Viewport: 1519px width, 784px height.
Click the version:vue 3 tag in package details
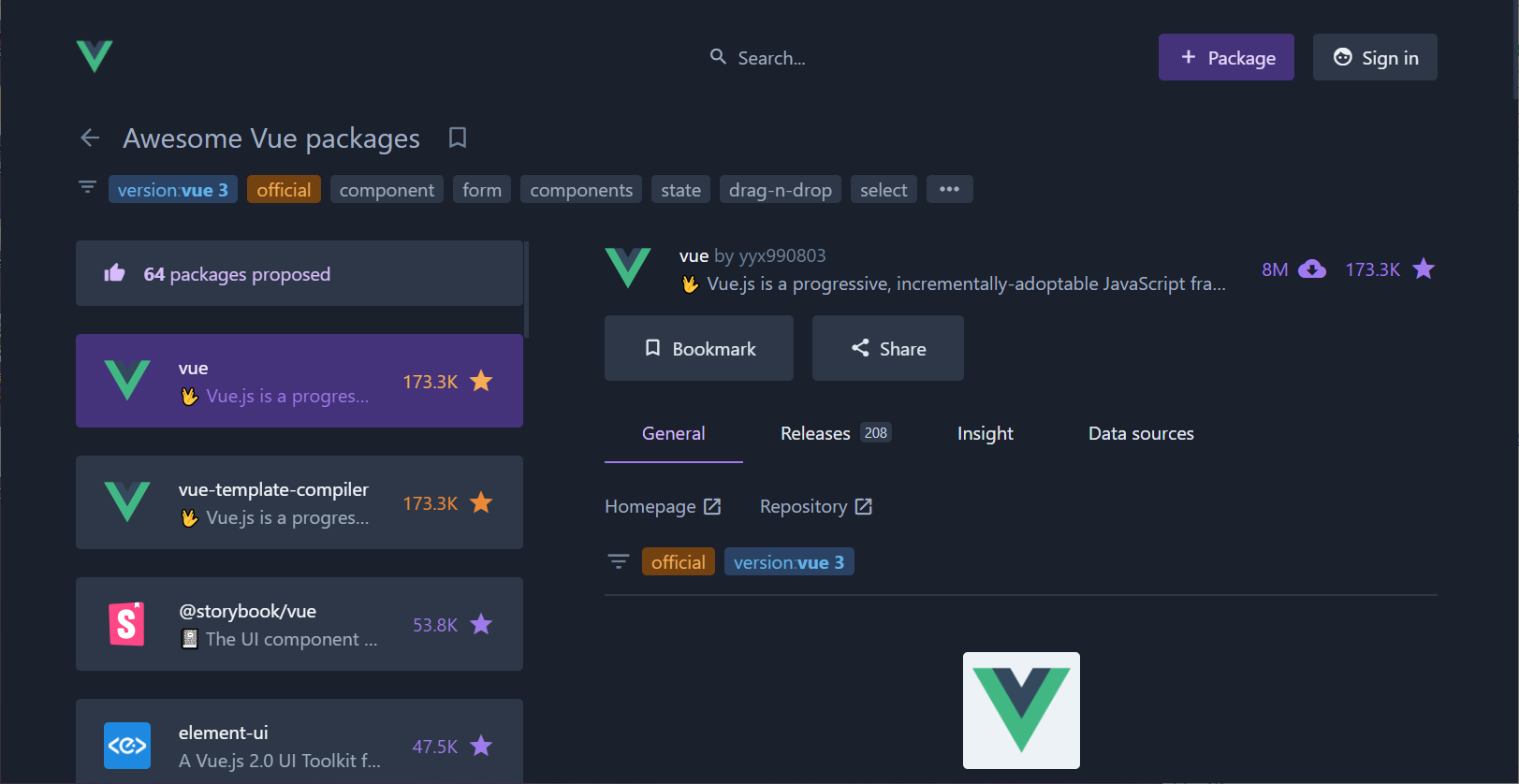(789, 561)
